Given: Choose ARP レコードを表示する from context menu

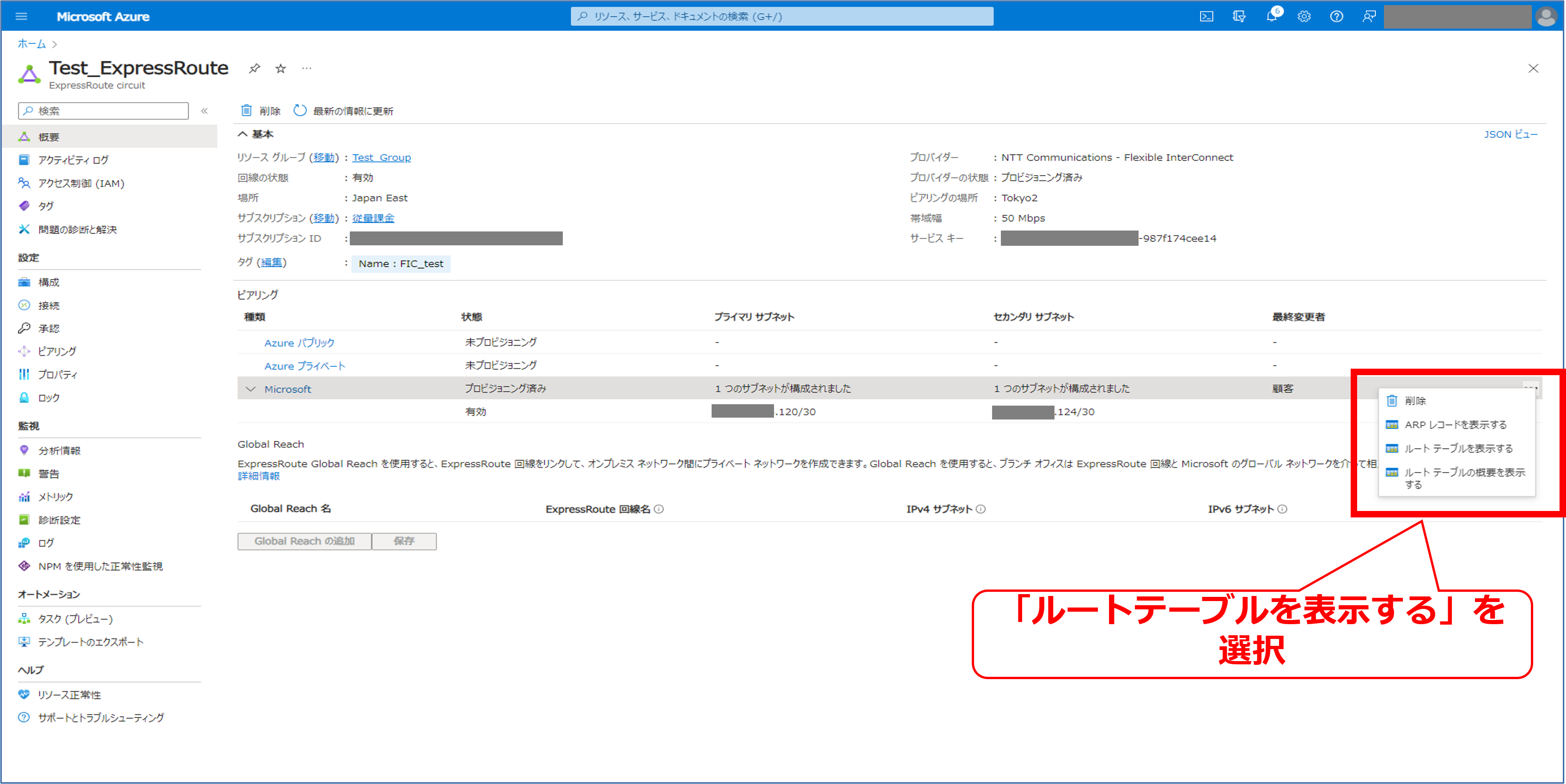Looking at the screenshot, I should point(1455,425).
